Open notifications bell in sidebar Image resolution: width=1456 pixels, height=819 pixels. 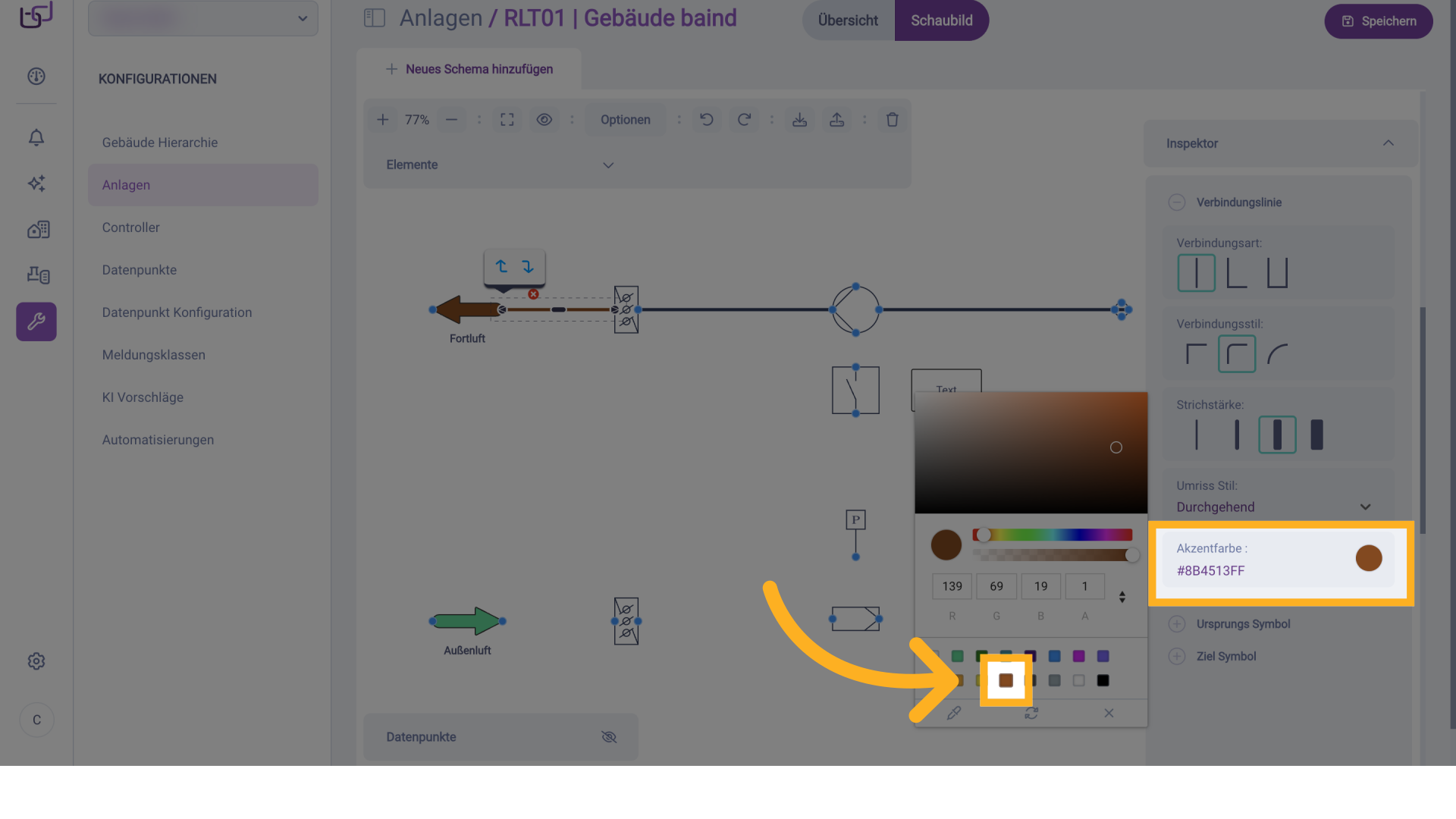click(36, 137)
